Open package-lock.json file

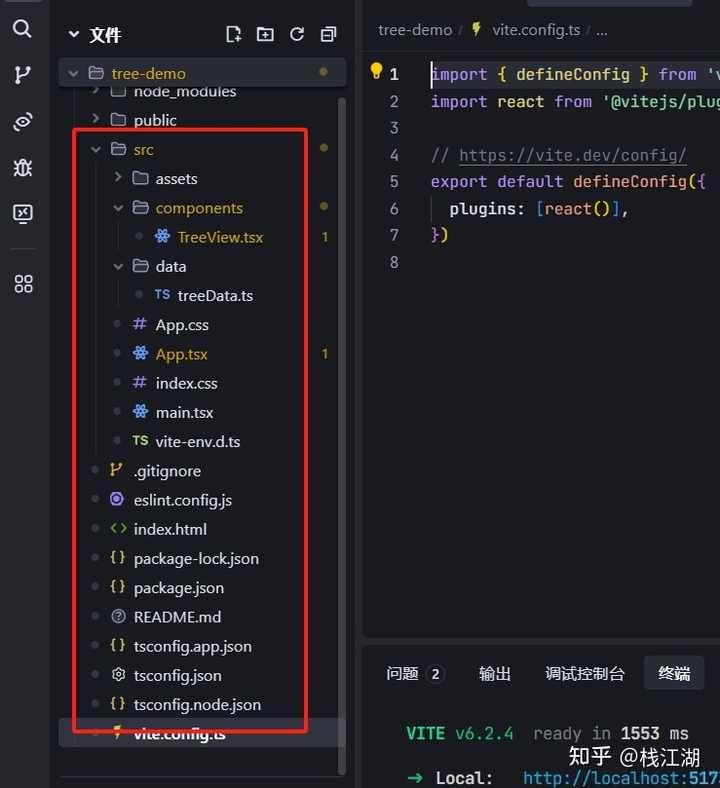click(196, 559)
